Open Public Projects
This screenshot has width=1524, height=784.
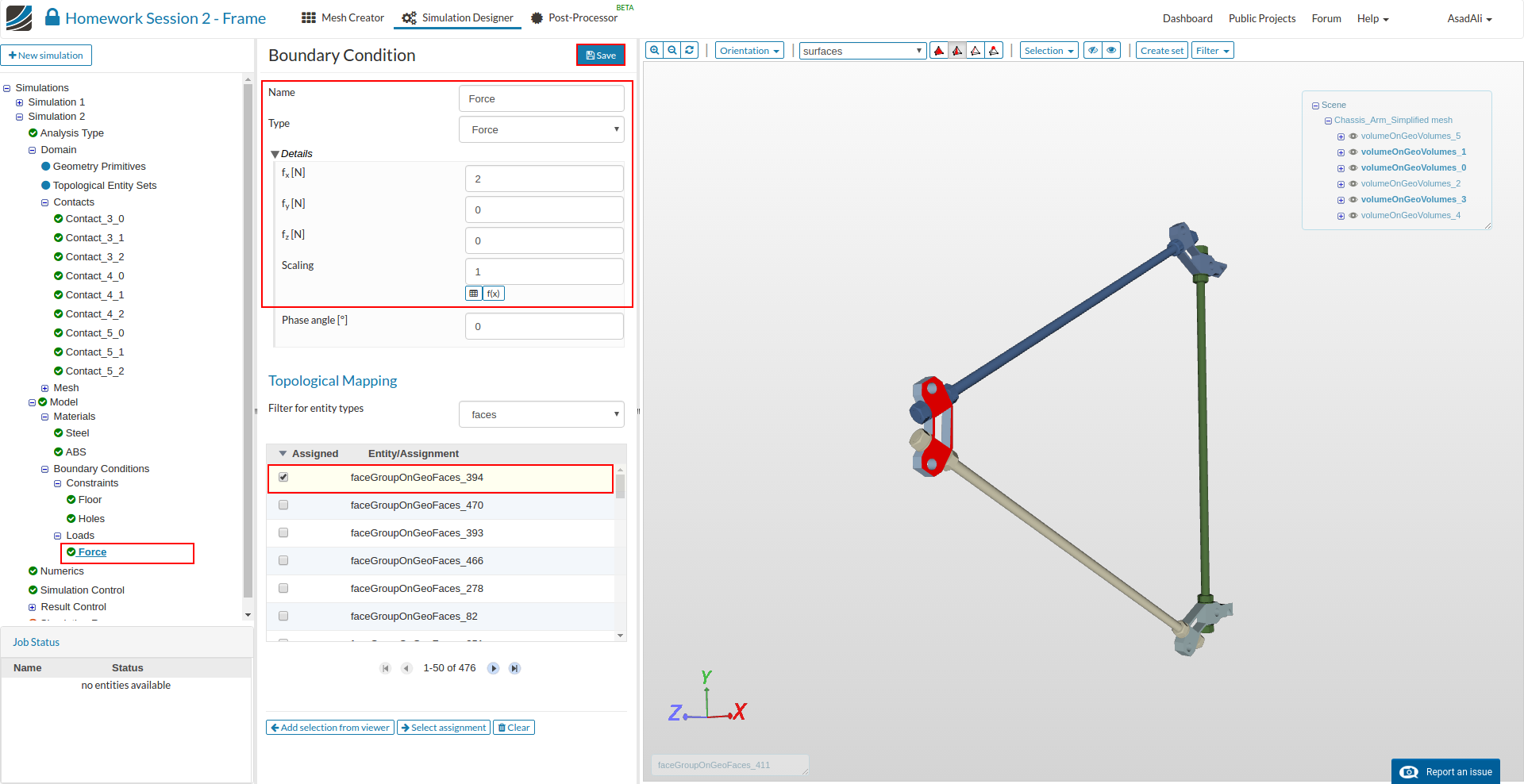[x=1262, y=18]
